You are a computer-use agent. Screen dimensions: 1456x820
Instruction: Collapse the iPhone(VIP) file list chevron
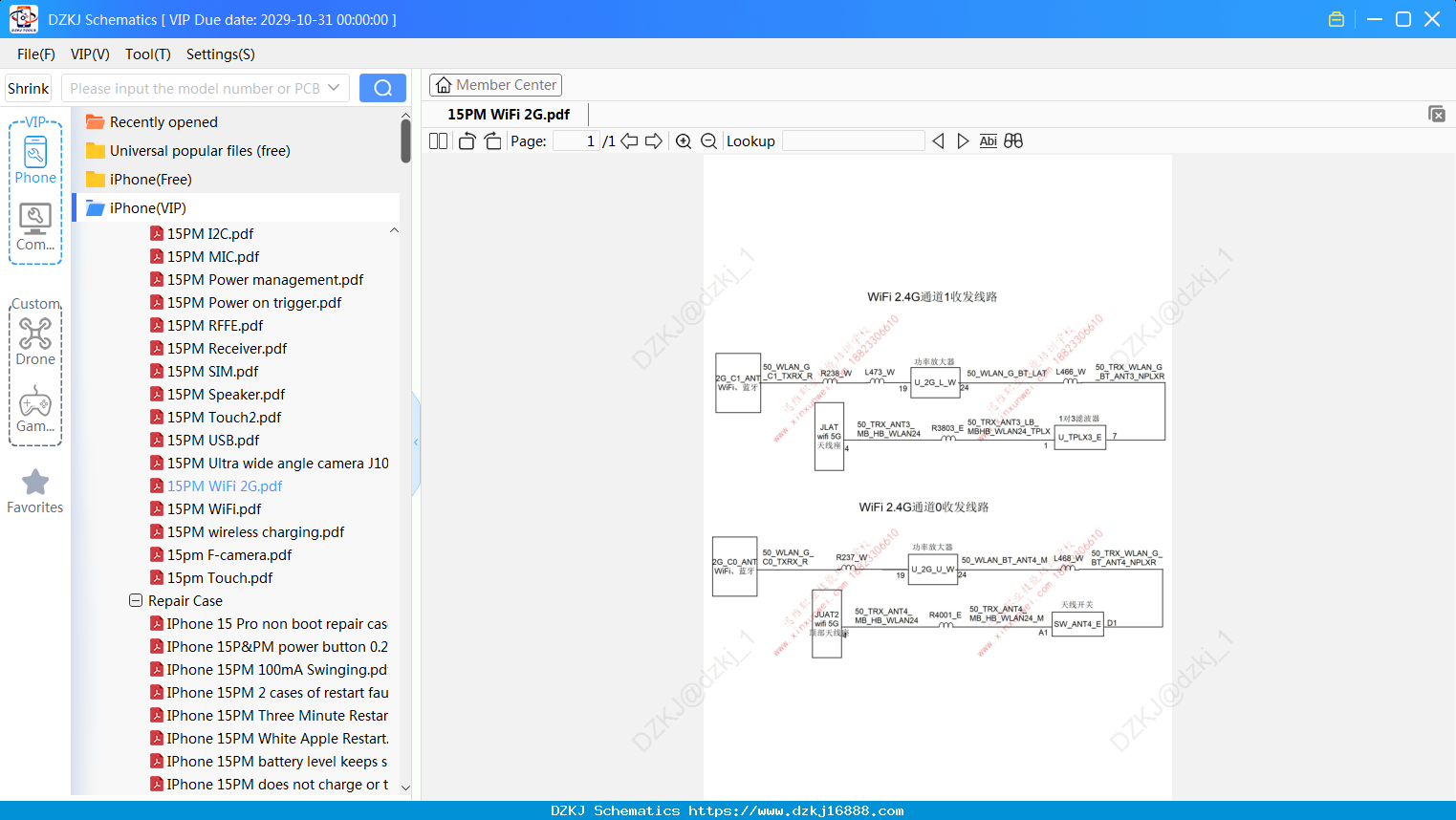[x=394, y=230]
